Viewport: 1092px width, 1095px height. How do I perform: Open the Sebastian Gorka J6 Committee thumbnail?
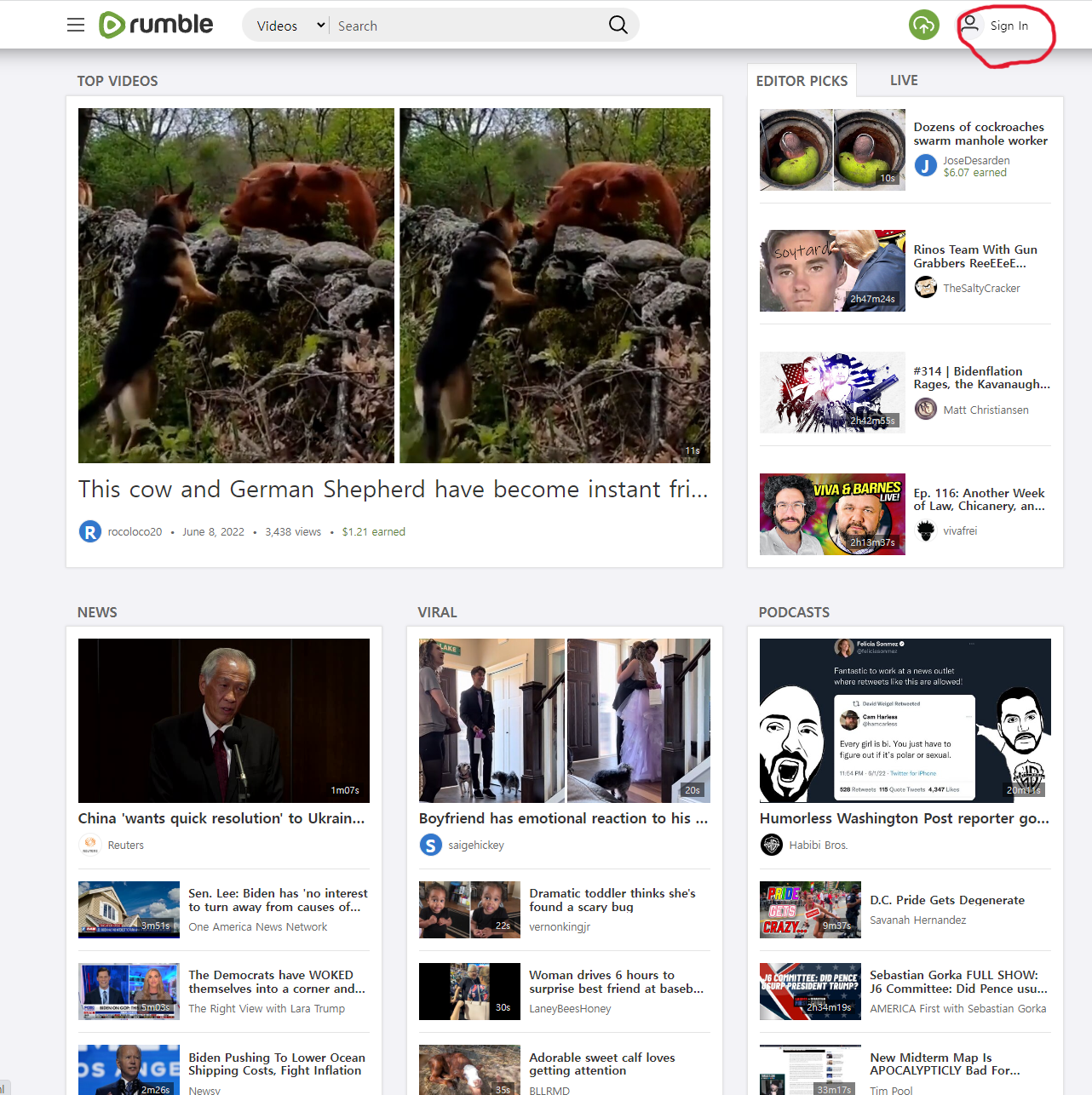click(x=810, y=991)
